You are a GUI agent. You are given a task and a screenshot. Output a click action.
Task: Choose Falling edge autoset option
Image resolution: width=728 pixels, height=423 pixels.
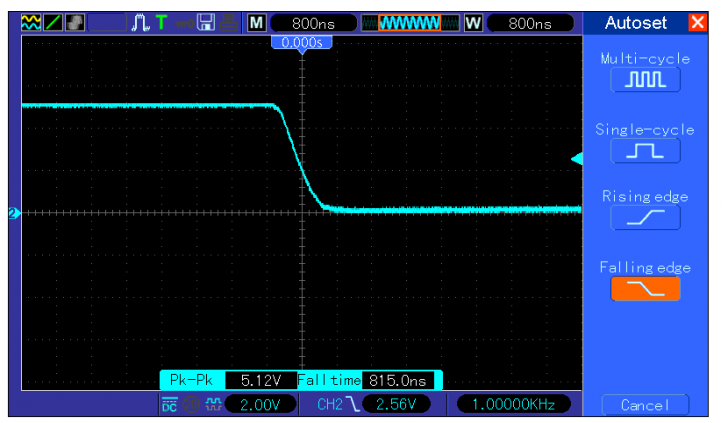645,288
